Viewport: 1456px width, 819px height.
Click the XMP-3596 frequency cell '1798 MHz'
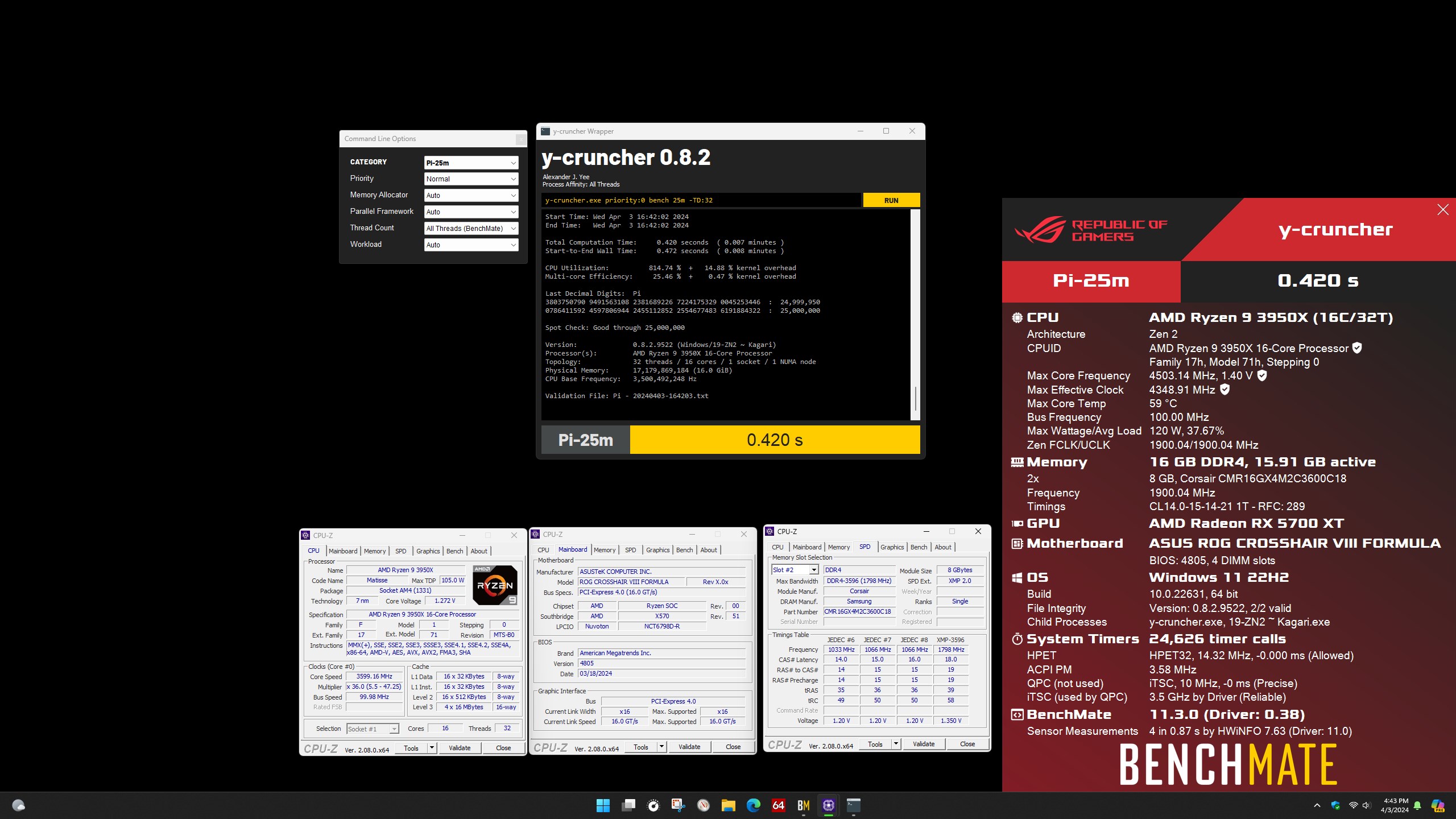[951, 650]
